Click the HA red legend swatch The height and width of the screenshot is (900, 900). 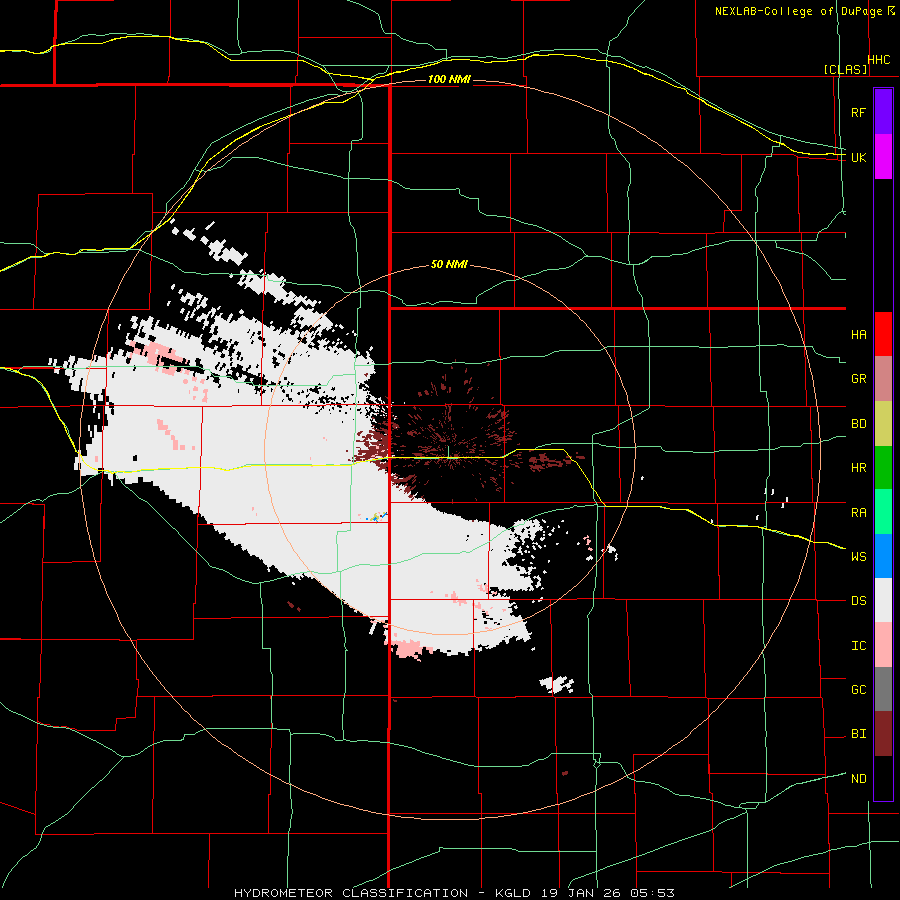coord(883,334)
